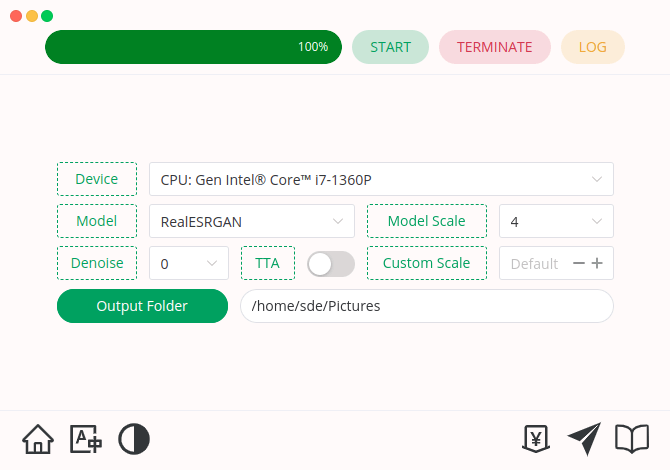Click the Output Folder button
Screen dimensions: 670x470
142,306
